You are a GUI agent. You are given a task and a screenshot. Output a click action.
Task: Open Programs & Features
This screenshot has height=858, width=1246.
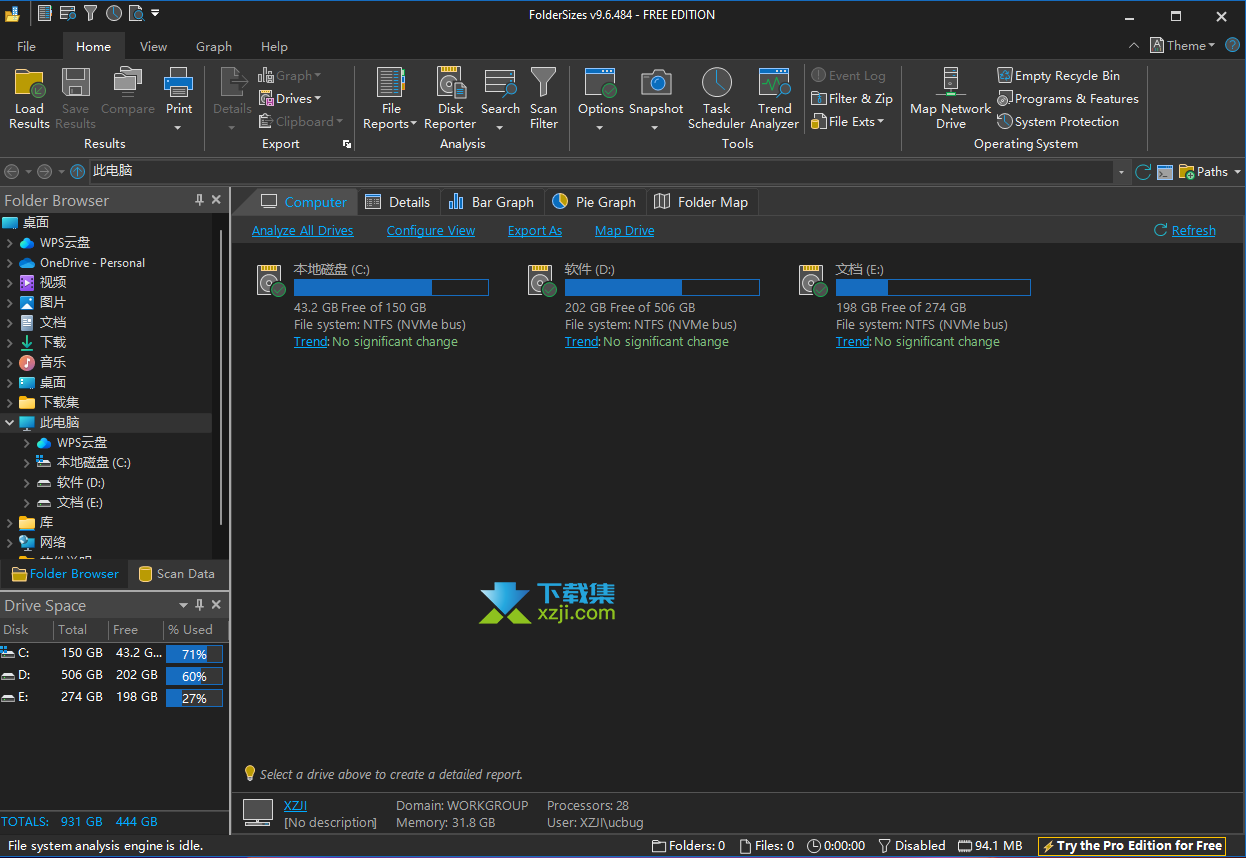coord(1067,99)
